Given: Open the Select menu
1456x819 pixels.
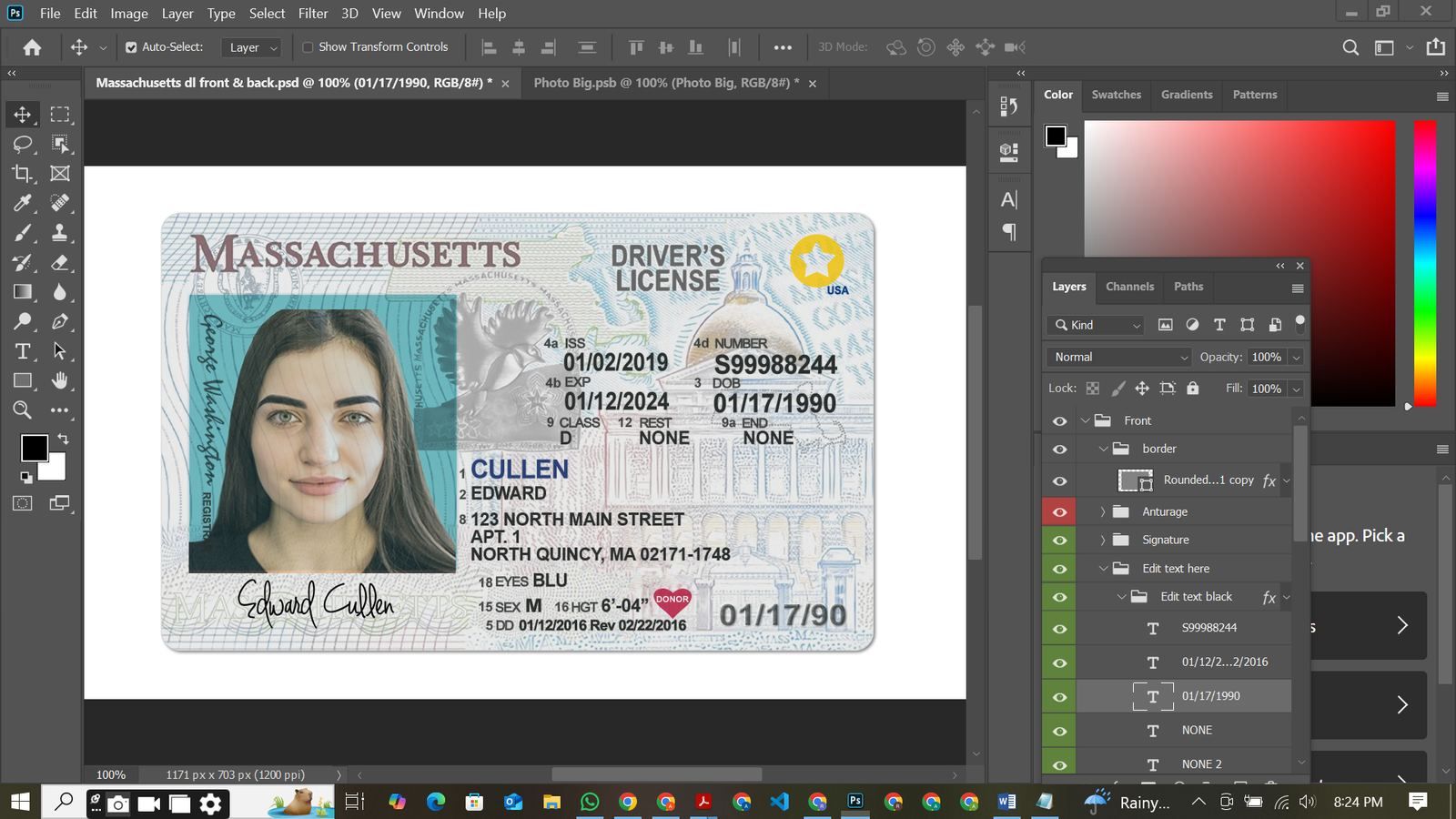Looking at the screenshot, I should pyautogui.click(x=267, y=14).
